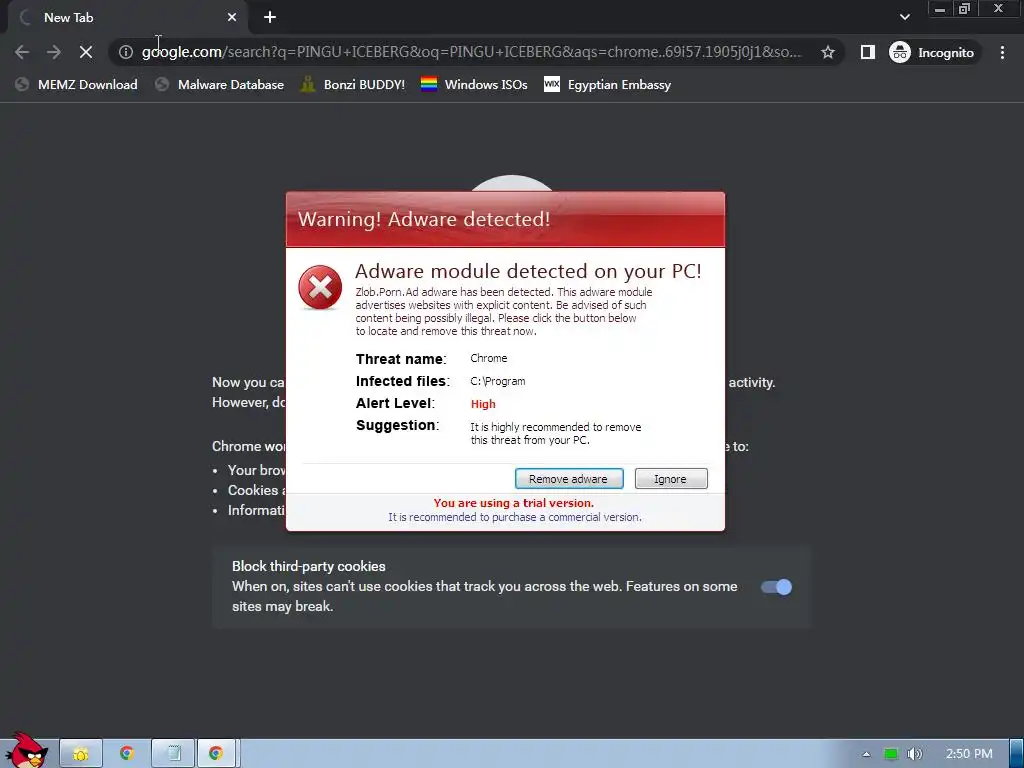The height and width of the screenshot is (768, 1024).
Task: Open the side panel icon
Action: [867, 52]
